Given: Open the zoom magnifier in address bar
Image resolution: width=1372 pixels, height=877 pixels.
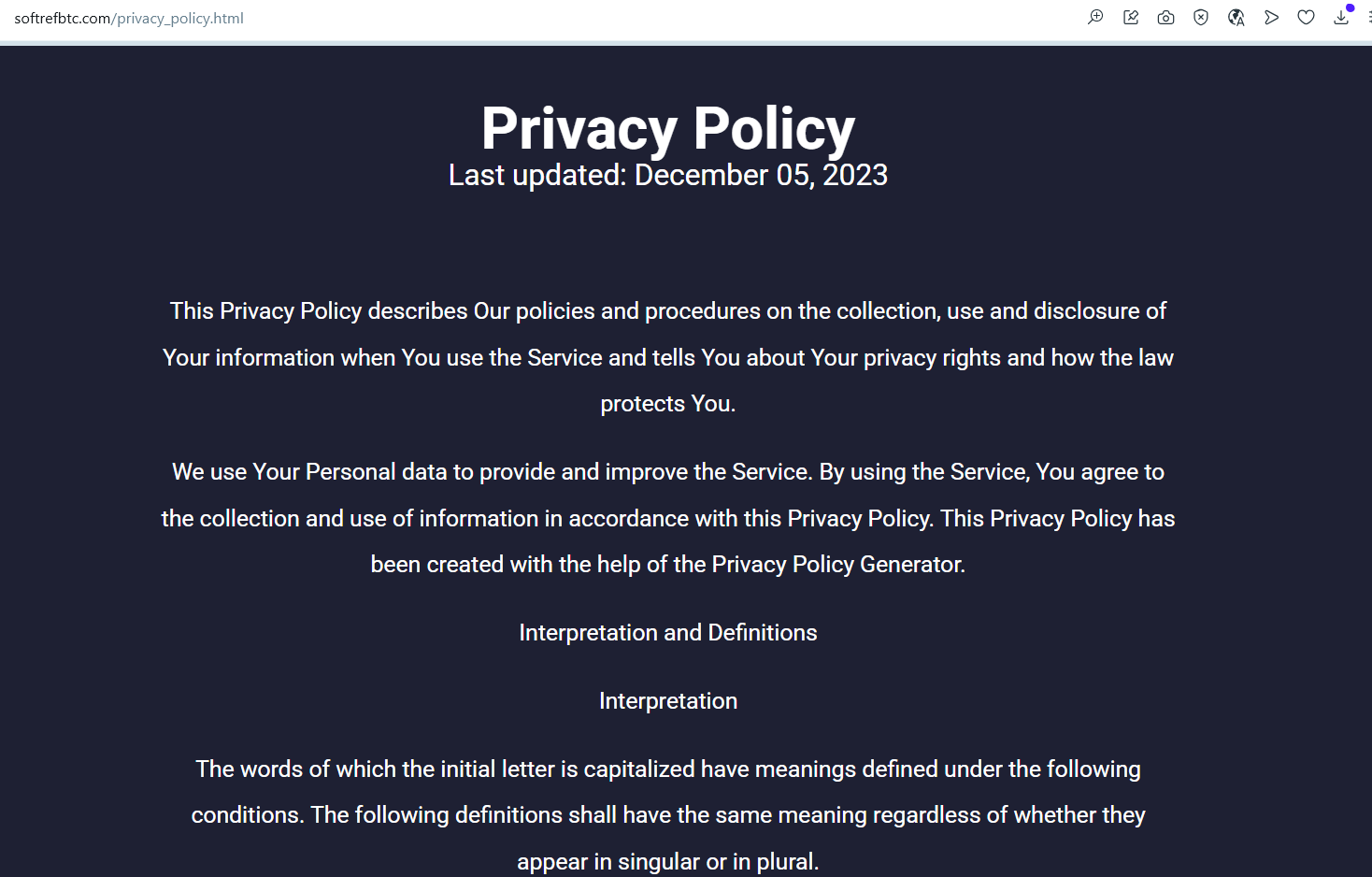Looking at the screenshot, I should click(1095, 18).
